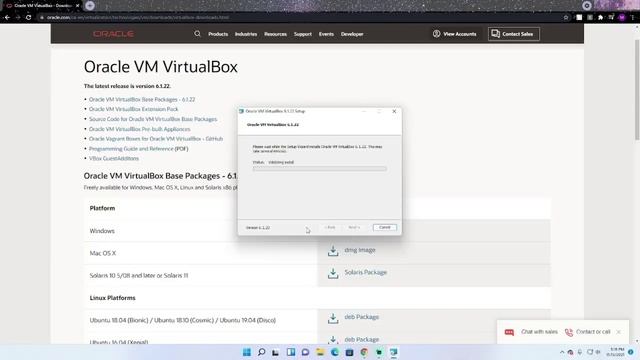Open Windows Start menu
Viewport: 640px width, 360px height.
[247, 352]
